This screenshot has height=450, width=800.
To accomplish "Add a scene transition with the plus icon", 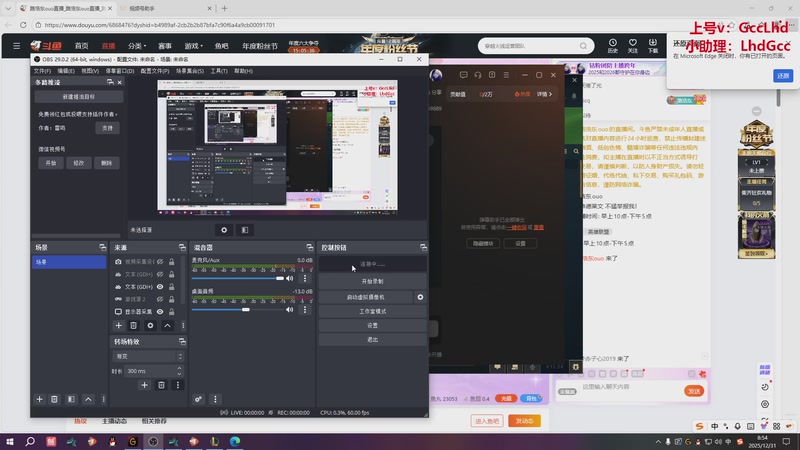I will (144, 385).
